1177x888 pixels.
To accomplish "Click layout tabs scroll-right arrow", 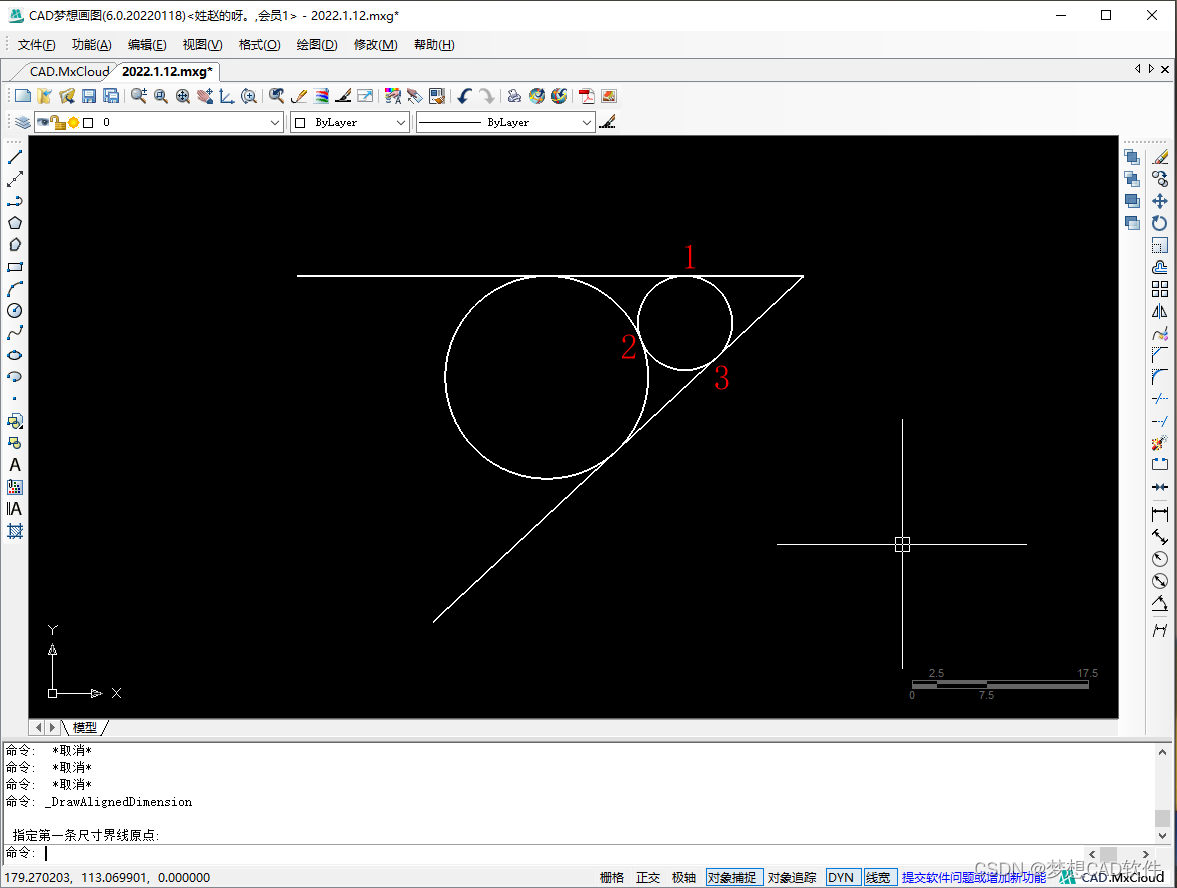I will pos(52,727).
